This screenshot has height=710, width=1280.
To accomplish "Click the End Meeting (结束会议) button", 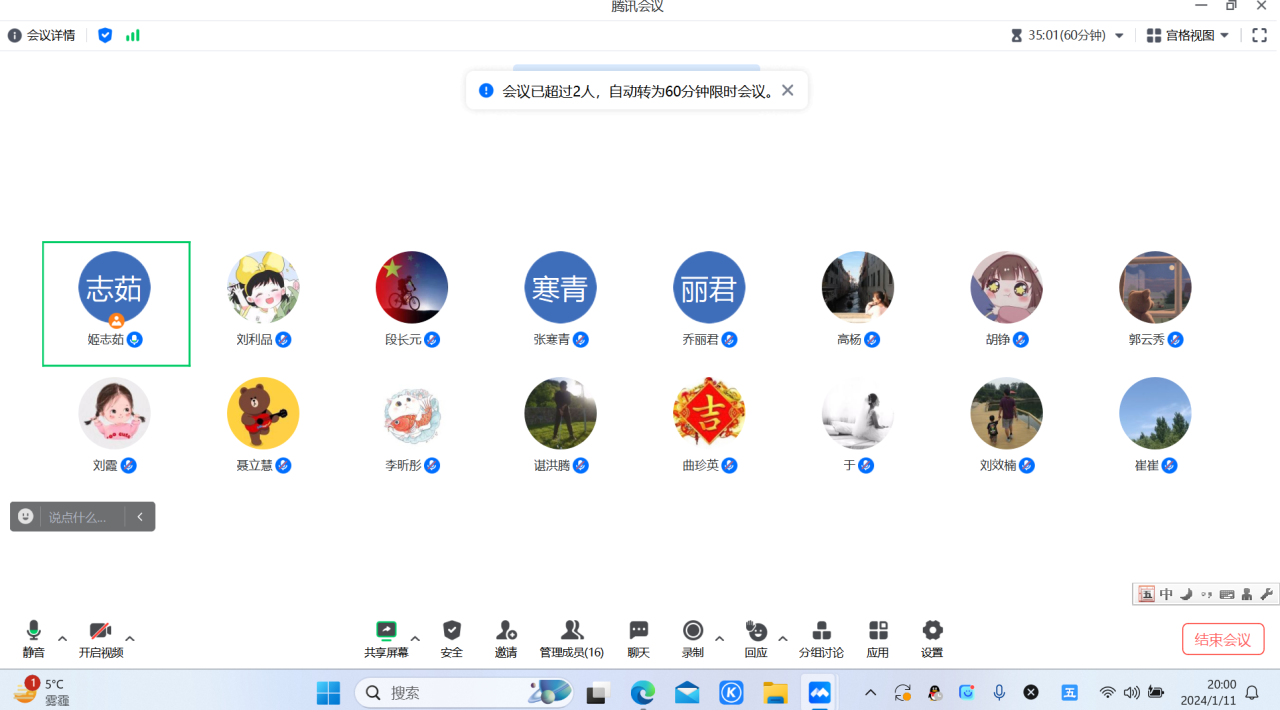I will [1223, 639].
